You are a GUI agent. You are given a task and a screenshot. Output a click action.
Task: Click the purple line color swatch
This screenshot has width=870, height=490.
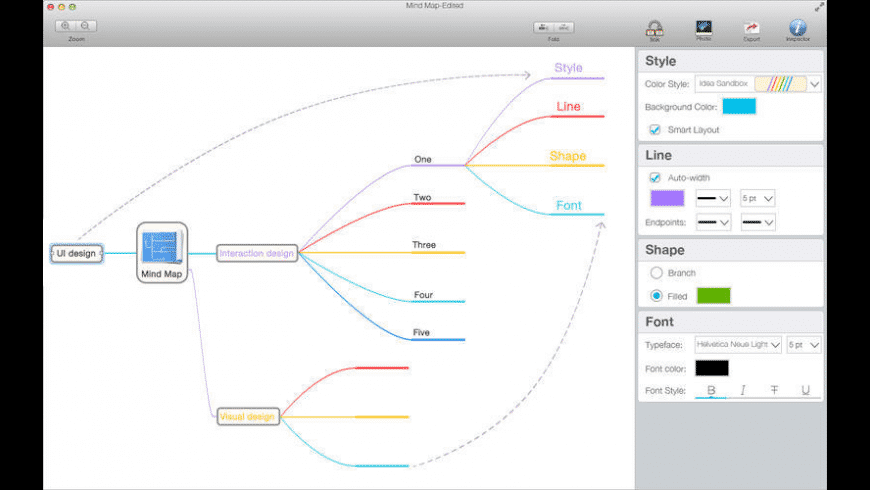pos(667,198)
